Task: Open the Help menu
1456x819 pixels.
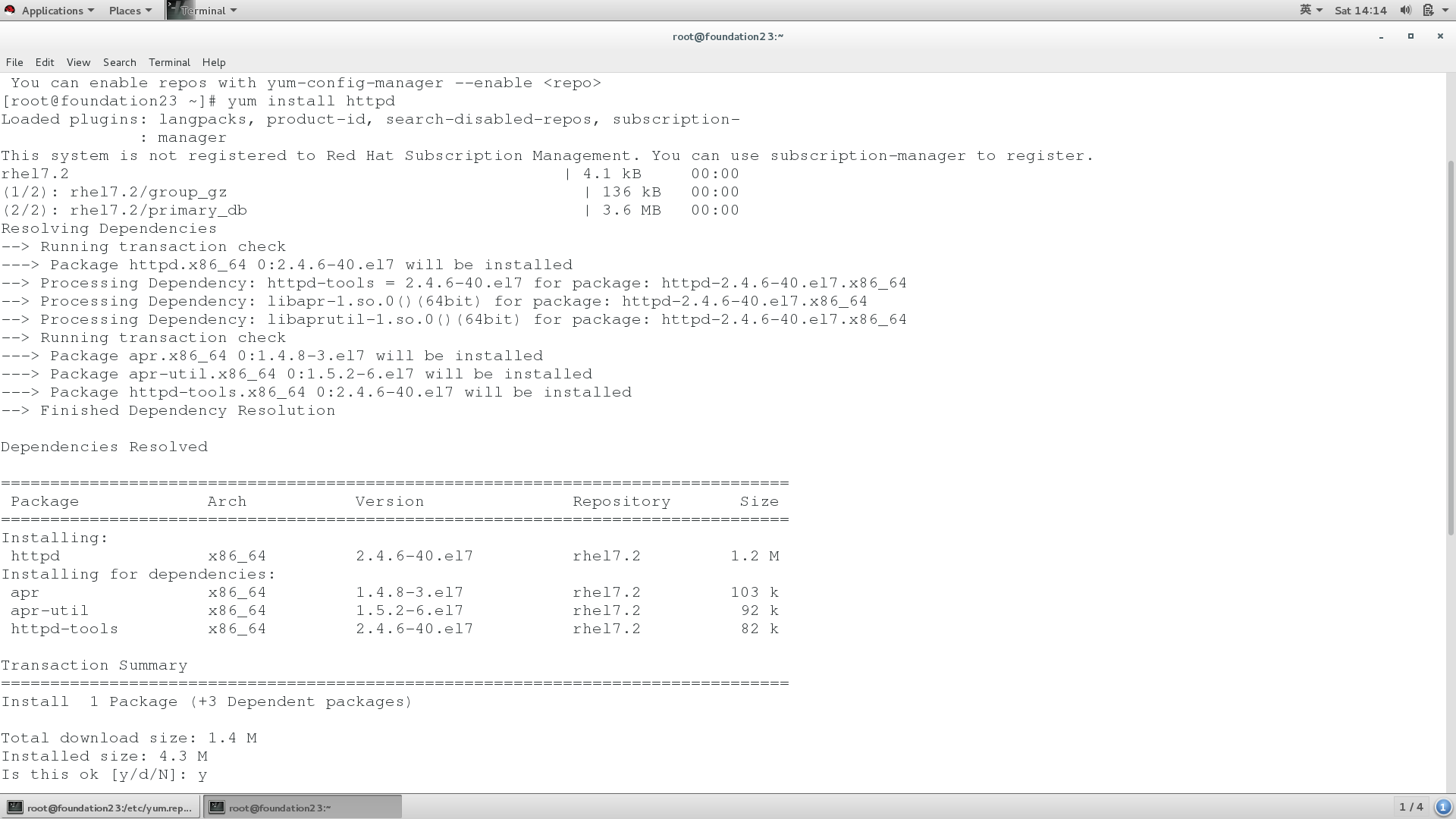Action: (214, 62)
